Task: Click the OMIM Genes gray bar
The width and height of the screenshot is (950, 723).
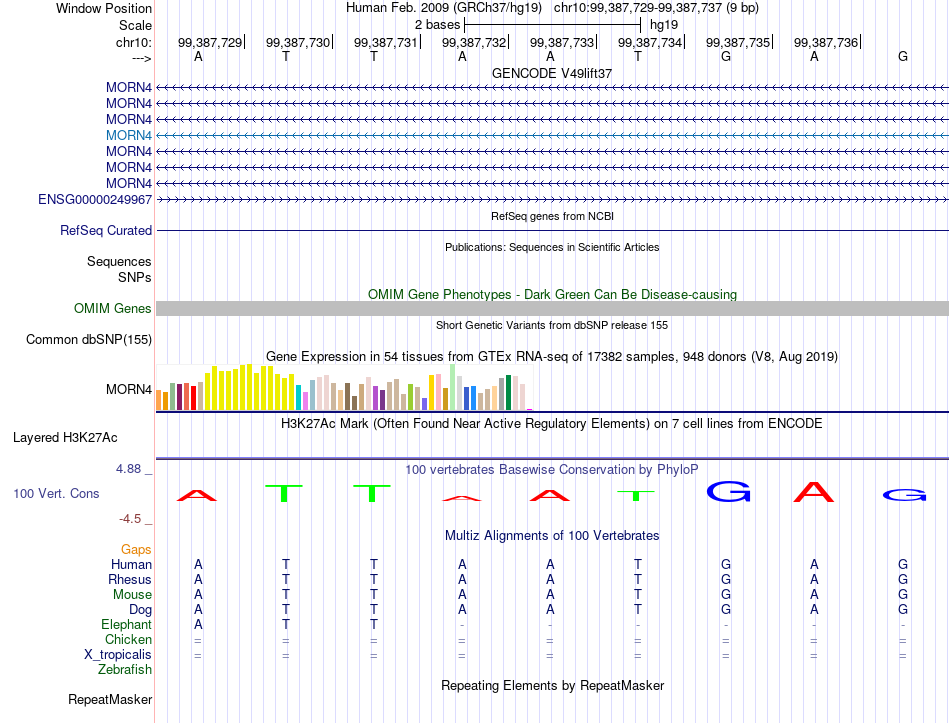Action: (552, 308)
